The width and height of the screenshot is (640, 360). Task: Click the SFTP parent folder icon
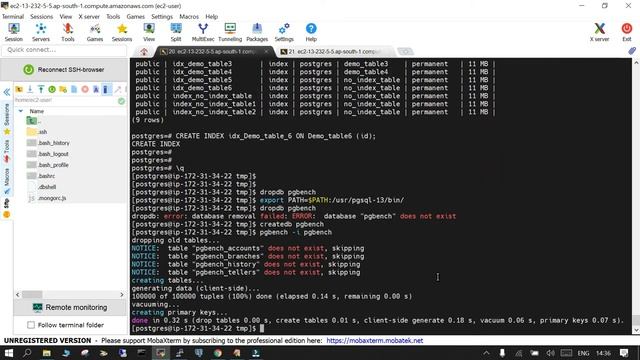19,89
